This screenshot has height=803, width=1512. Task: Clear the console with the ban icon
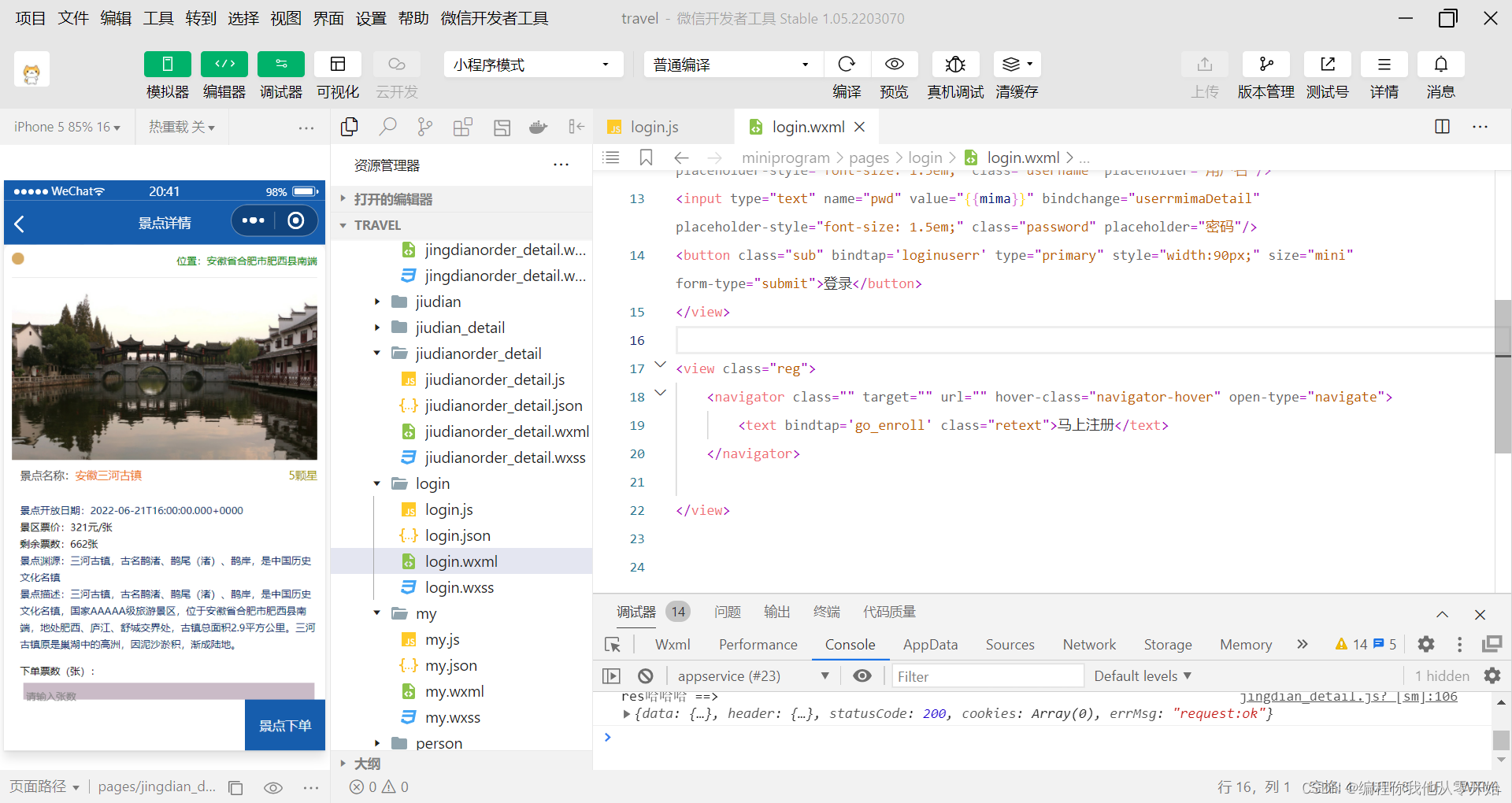(x=646, y=676)
